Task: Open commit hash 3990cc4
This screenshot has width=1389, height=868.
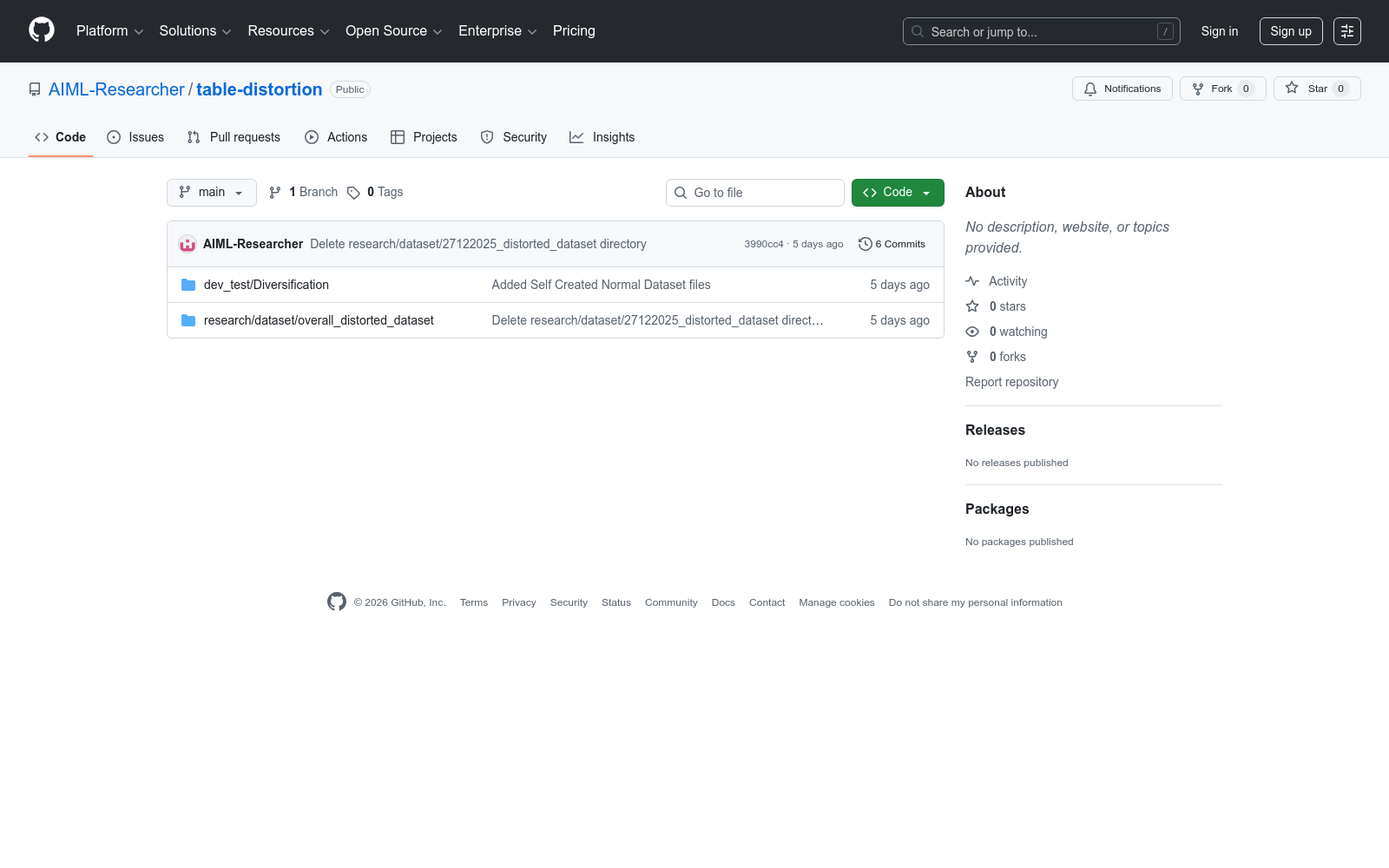Action: click(x=764, y=244)
